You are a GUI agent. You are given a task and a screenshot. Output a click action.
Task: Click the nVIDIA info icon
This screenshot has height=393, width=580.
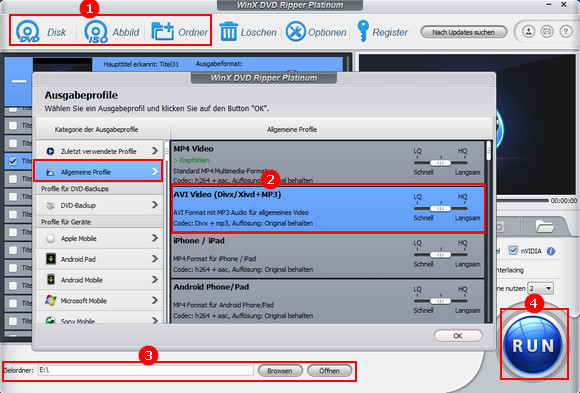[x=551, y=251]
